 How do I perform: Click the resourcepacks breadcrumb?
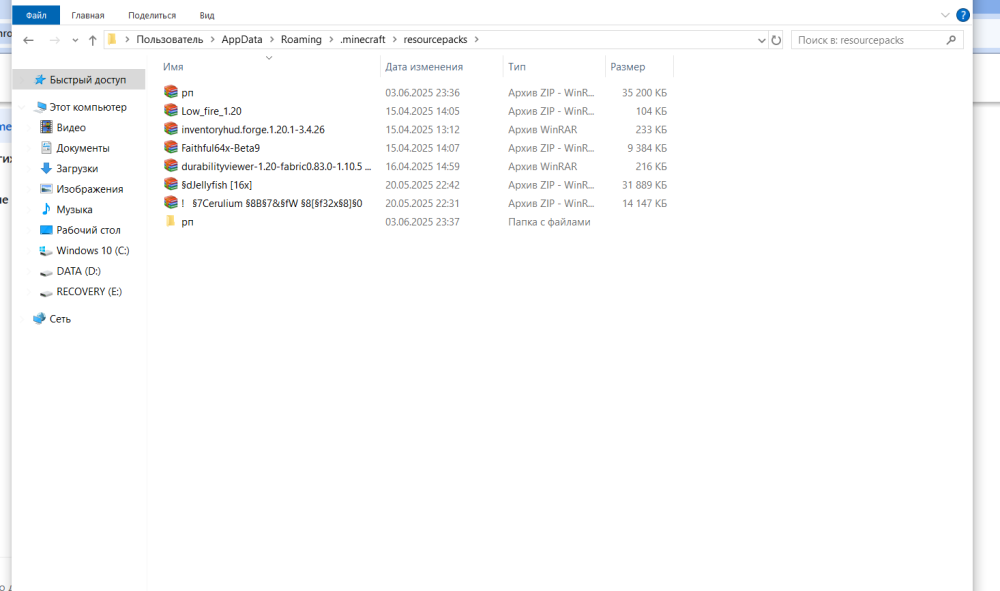pos(435,40)
